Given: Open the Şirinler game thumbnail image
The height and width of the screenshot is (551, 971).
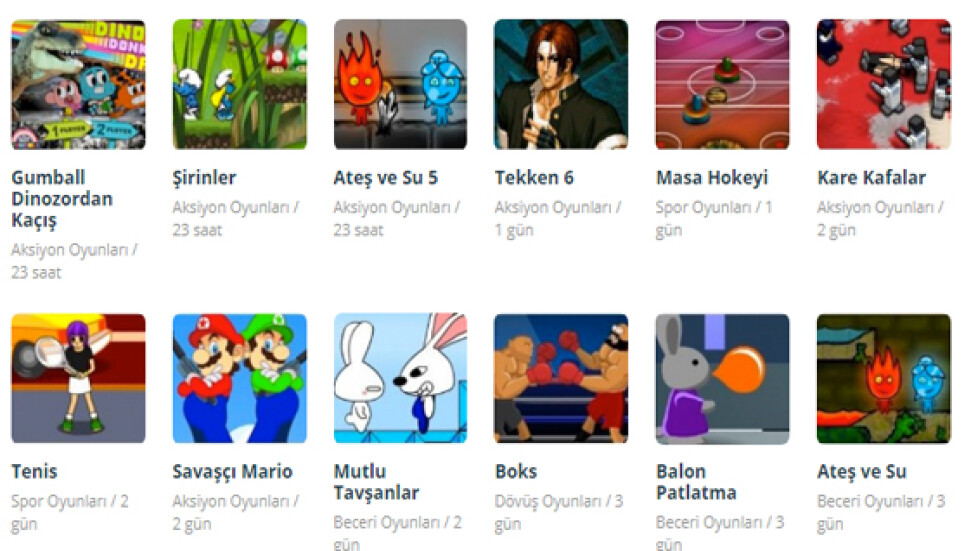Looking at the screenshot, I should [240, 84].
